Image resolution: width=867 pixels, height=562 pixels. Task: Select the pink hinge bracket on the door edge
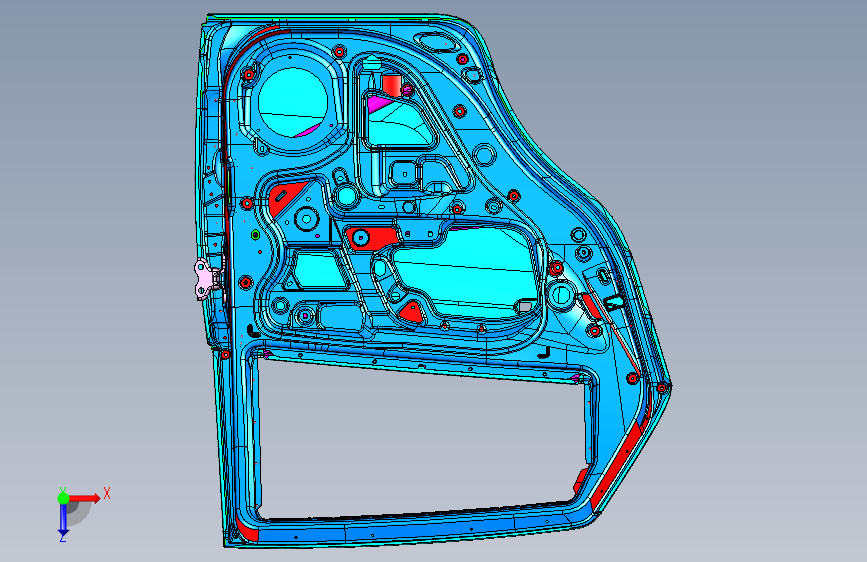click(207, 279)
